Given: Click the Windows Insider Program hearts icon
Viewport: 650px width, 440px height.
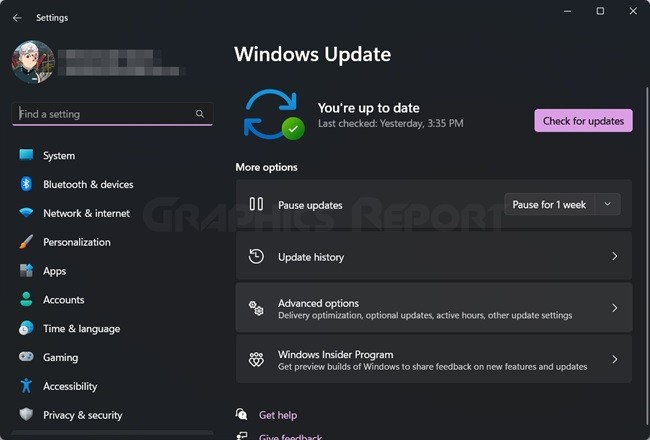Looking at the screenshot, I should 256,359.
